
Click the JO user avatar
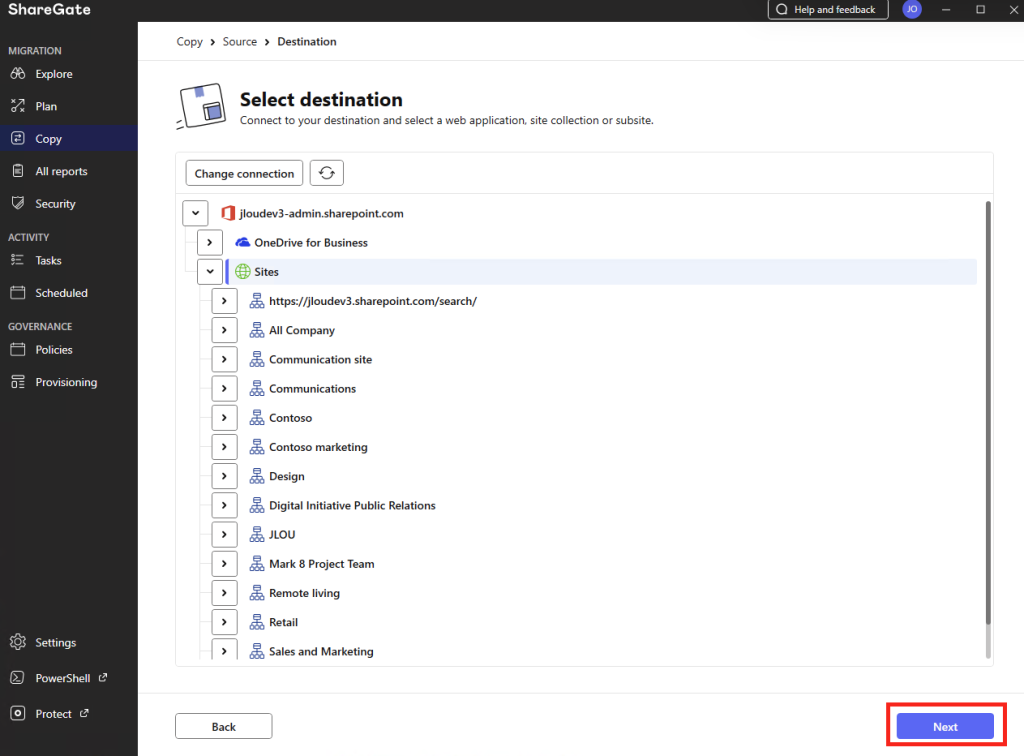click(x=912, y=9)
